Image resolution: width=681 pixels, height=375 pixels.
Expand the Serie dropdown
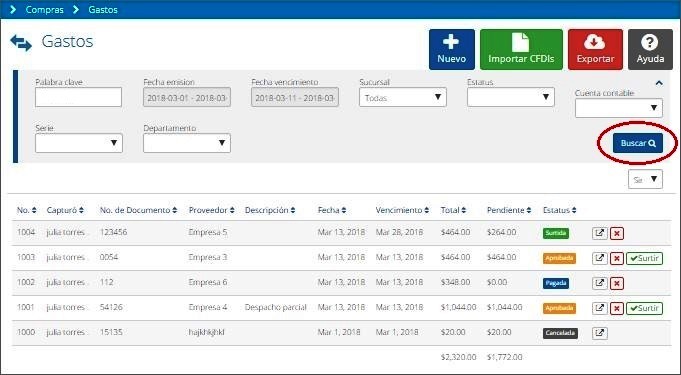click(79, 143)
